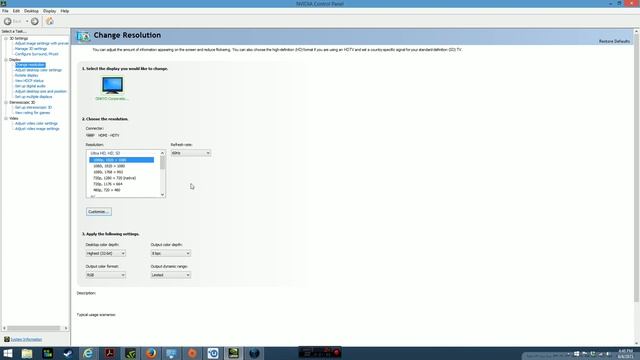Open the Desktop color depth dropdown
Image resolution: width=640 pixels, height=360 pixels.
click(x=105, y=253)
